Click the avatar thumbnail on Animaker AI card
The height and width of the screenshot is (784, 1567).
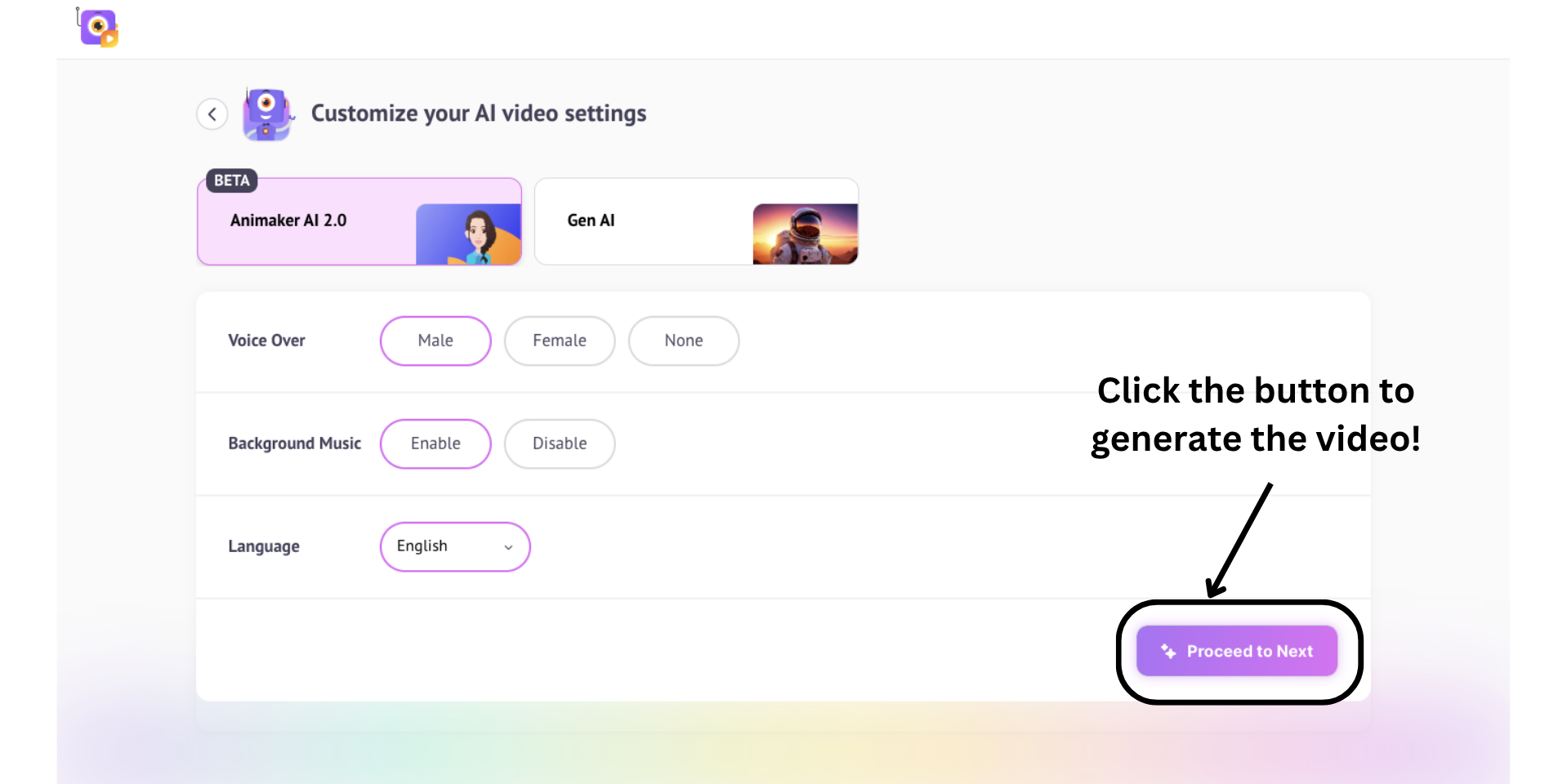[468, 234]
